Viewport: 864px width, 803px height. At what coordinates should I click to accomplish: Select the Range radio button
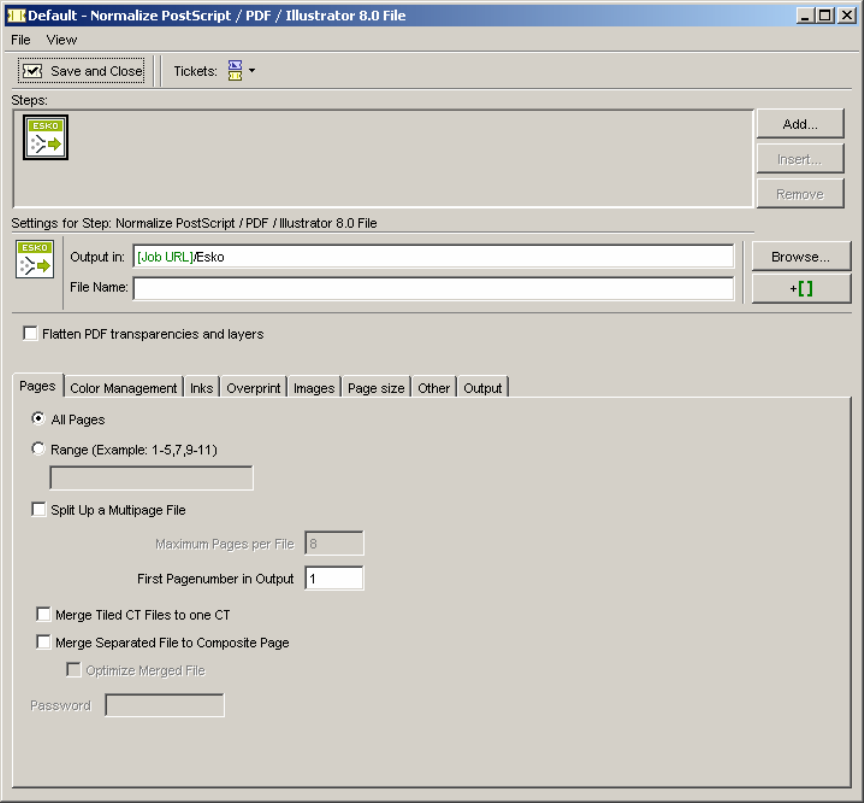(38, 449)
